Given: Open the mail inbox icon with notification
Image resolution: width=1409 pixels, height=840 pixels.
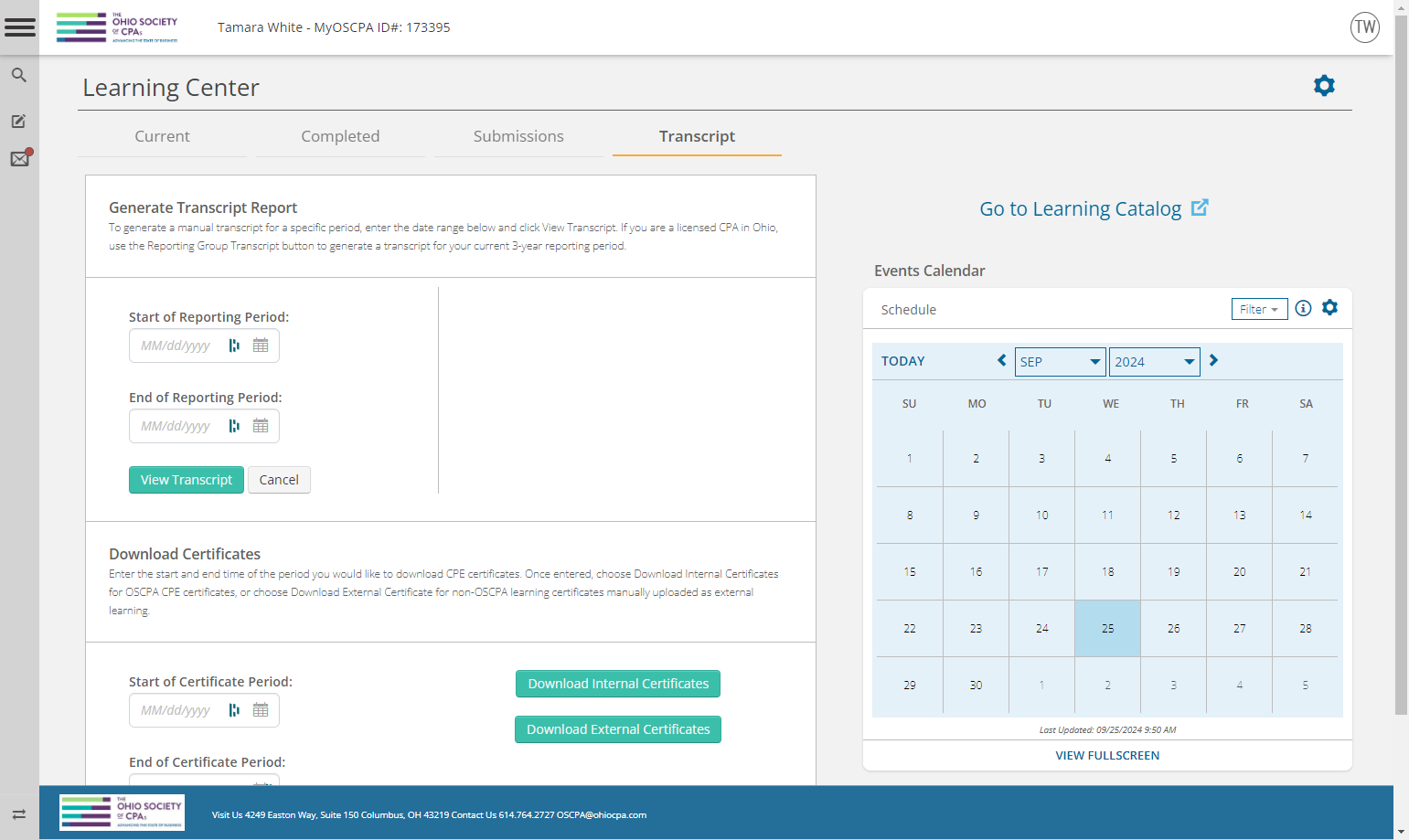Looking at the screenshot, I should pos(20,158).
